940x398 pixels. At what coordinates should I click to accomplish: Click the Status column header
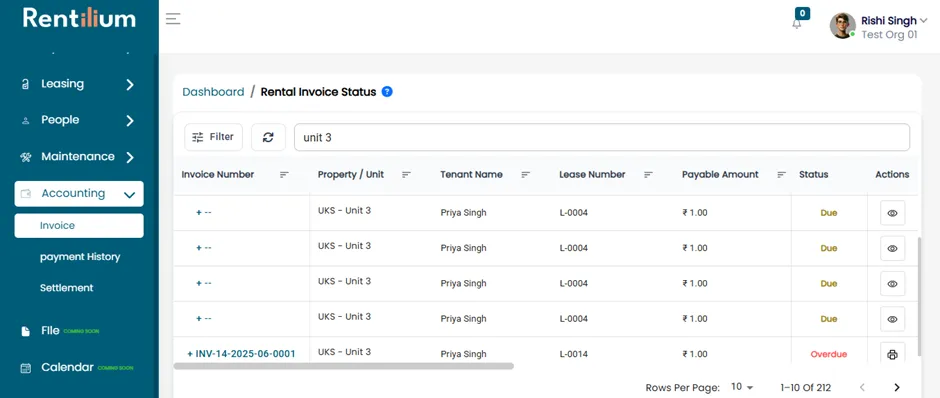pos(814,174)
